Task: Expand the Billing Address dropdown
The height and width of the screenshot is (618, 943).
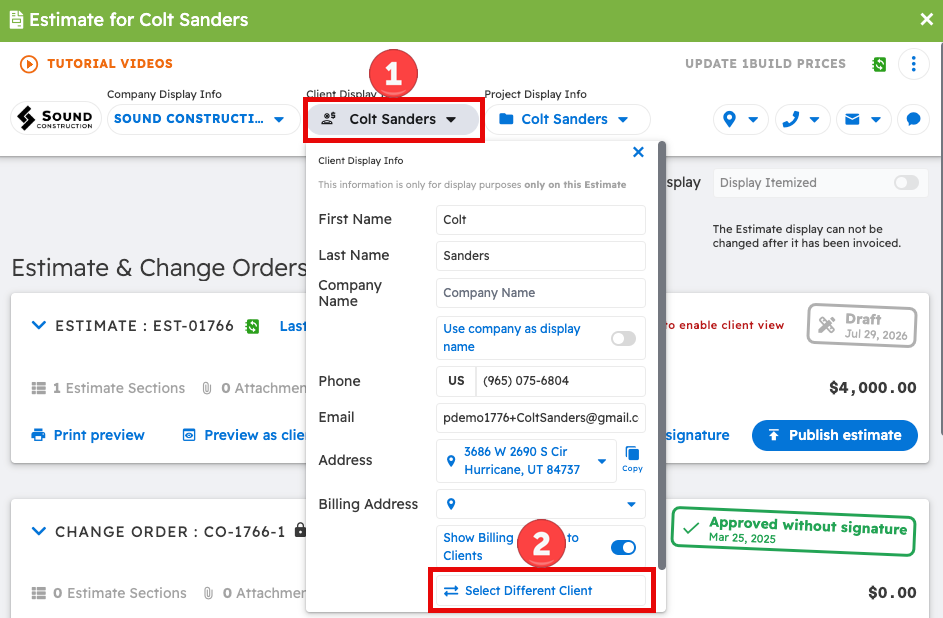Action: click(x=631, y=504)
